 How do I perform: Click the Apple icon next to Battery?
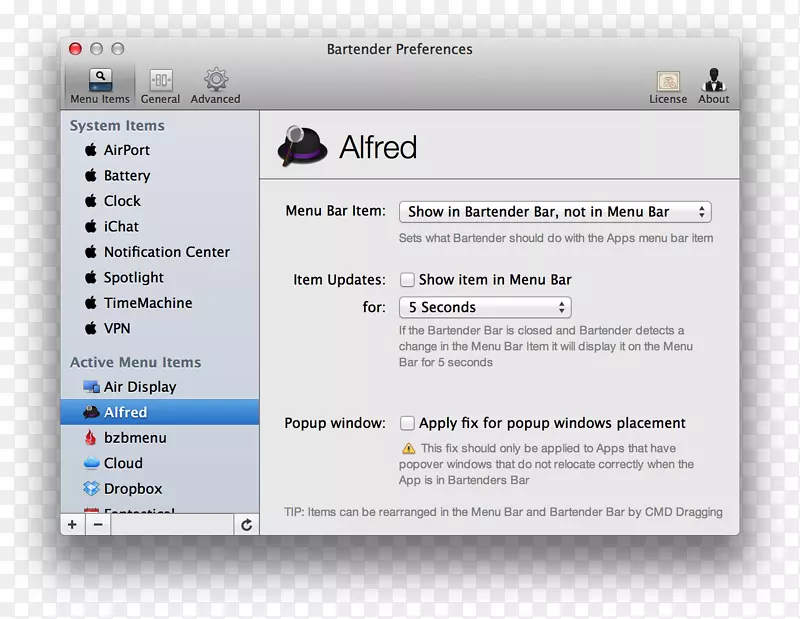[91, 175]
